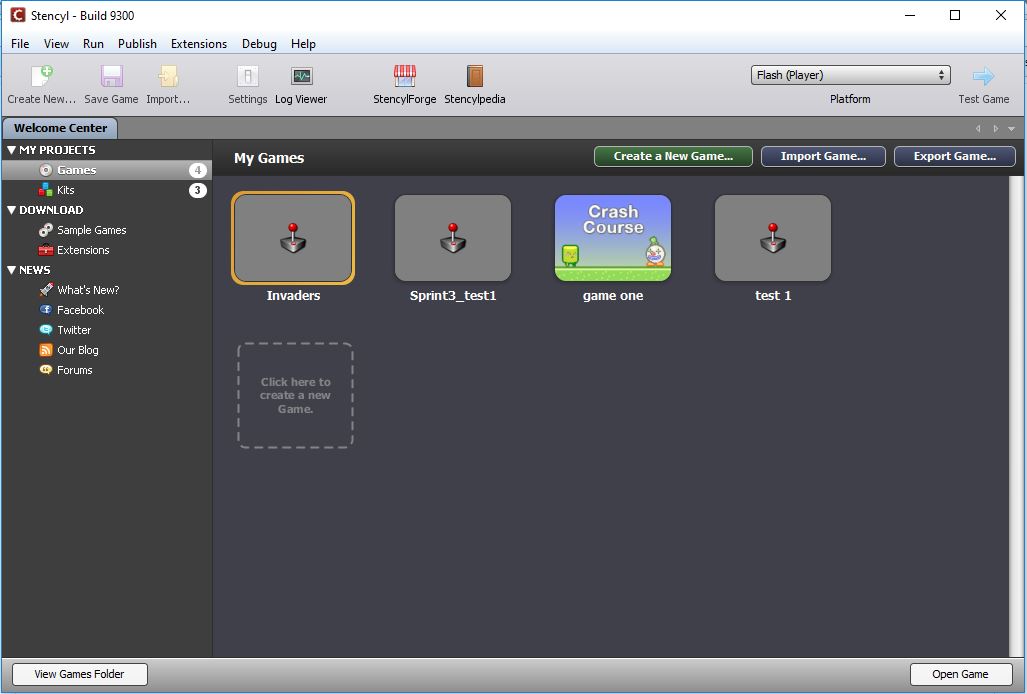Click Create a New Game button
This screenshot has width=1027, height=694.
[673, 156]
